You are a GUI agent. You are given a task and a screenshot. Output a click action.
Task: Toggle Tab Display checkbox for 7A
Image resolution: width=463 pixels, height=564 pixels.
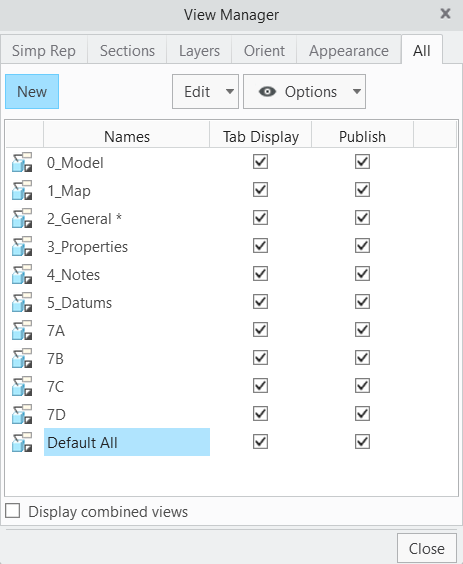[260, 330]
